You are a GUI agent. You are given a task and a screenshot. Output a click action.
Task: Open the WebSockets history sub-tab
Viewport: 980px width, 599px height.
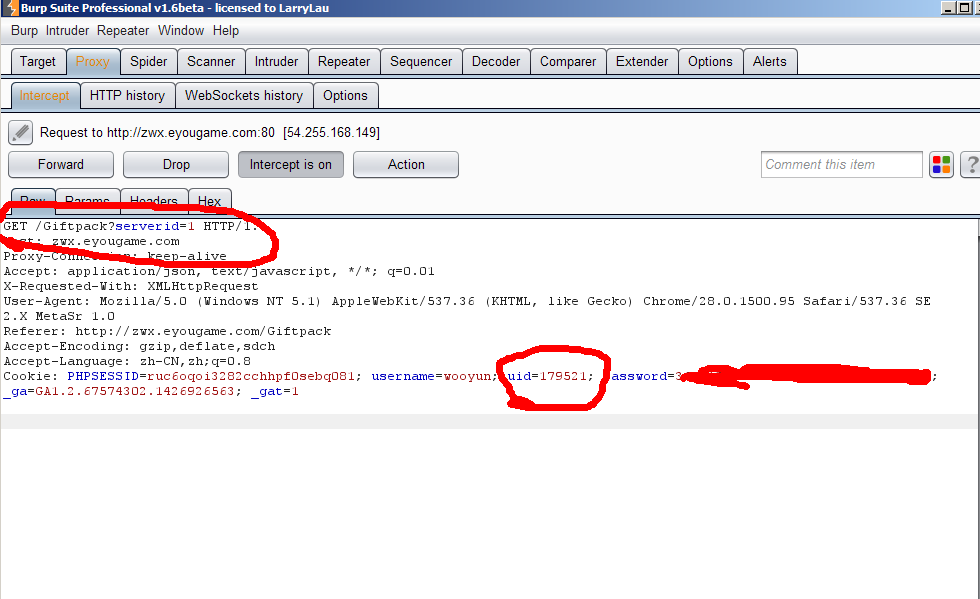click(x=244, y=96)
